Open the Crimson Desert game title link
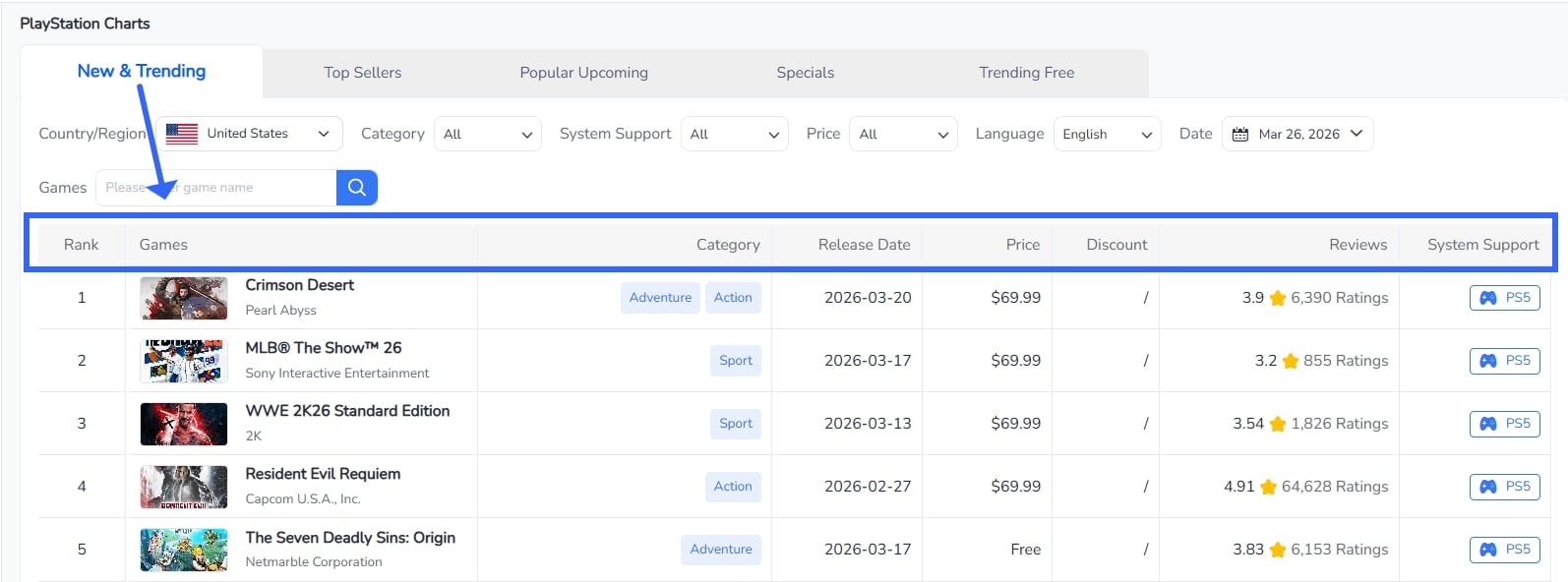The width and height of the screenshot is (1568, 582). pos(299,285)
